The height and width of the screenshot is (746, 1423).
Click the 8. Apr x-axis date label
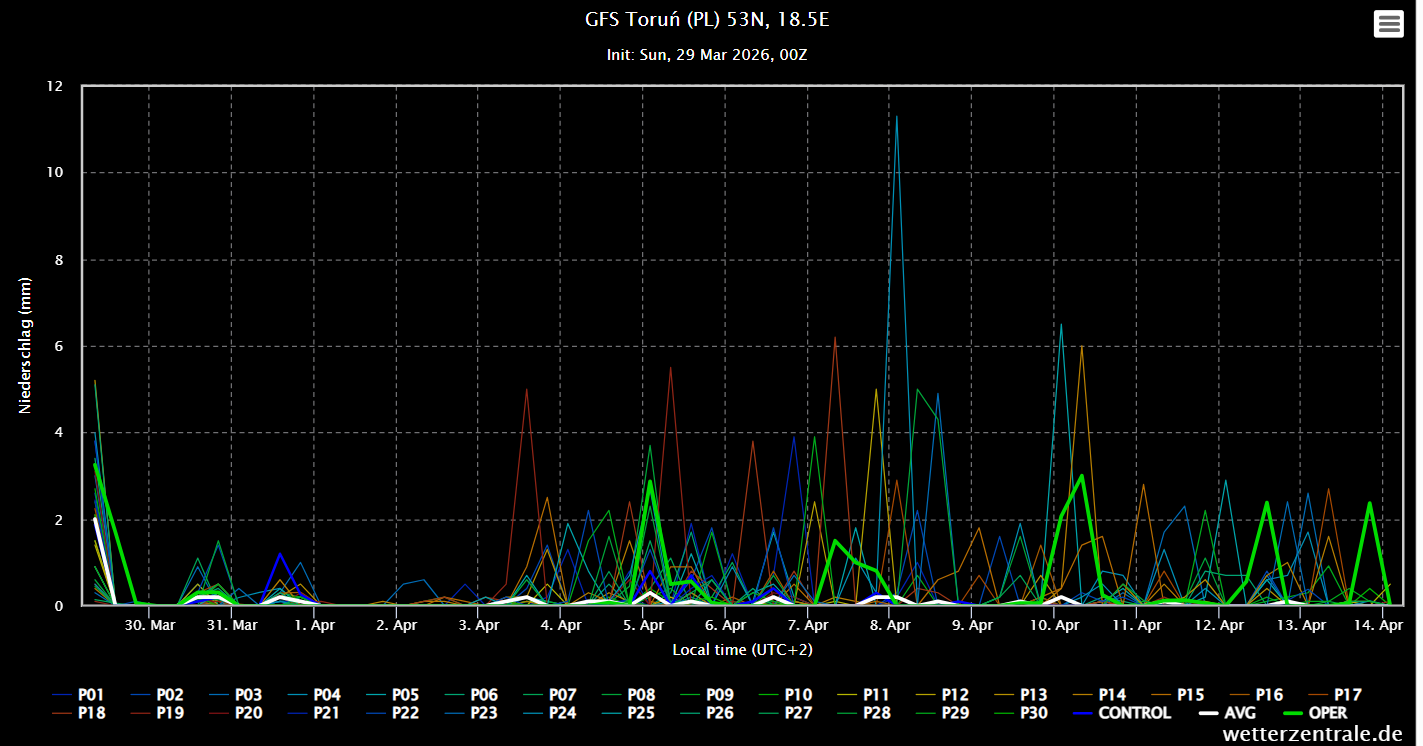889,626
